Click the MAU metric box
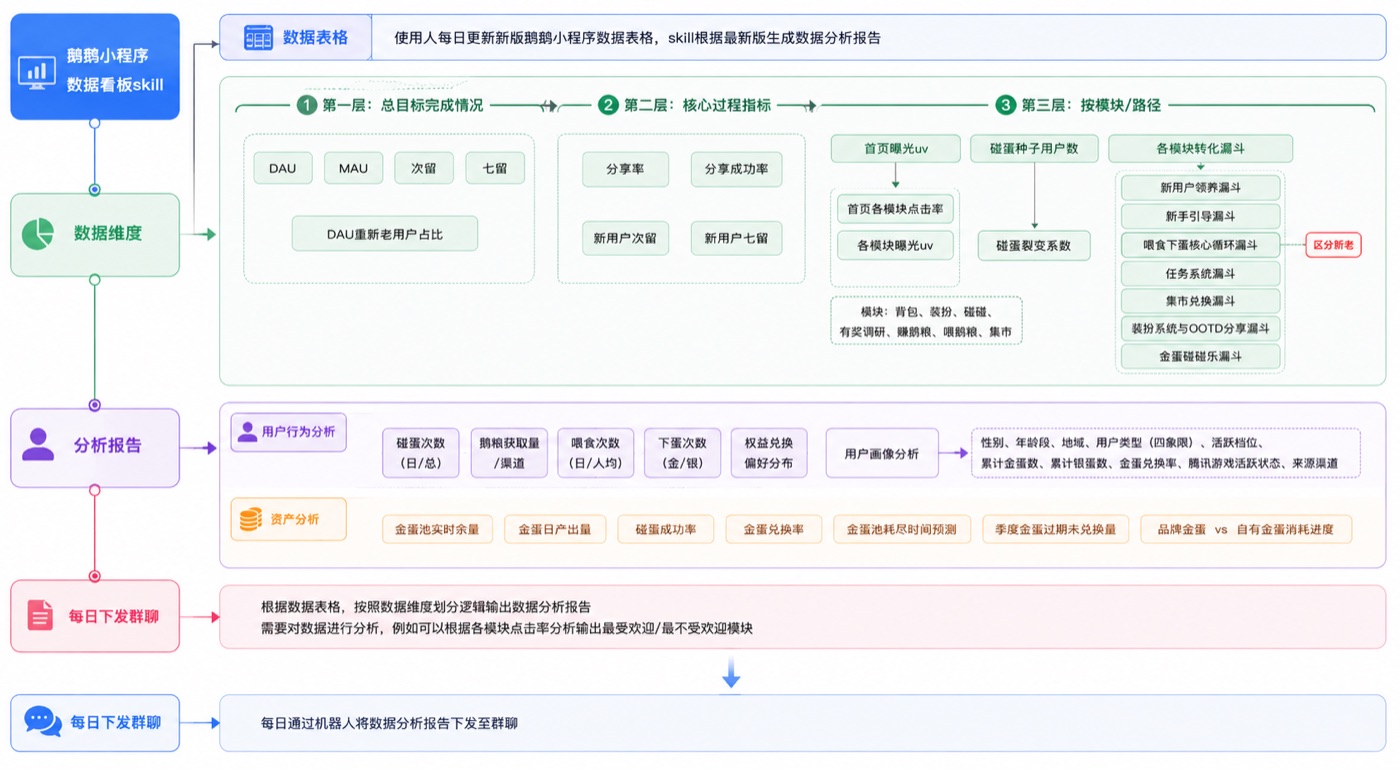This screenshot has height=769, width=1400. click(353, 168)
